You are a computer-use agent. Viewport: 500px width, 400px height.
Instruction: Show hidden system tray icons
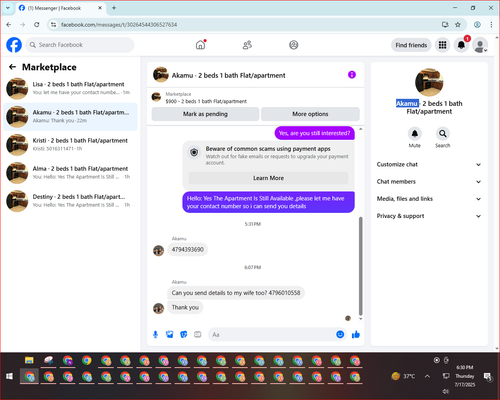(x=427, y=376)
